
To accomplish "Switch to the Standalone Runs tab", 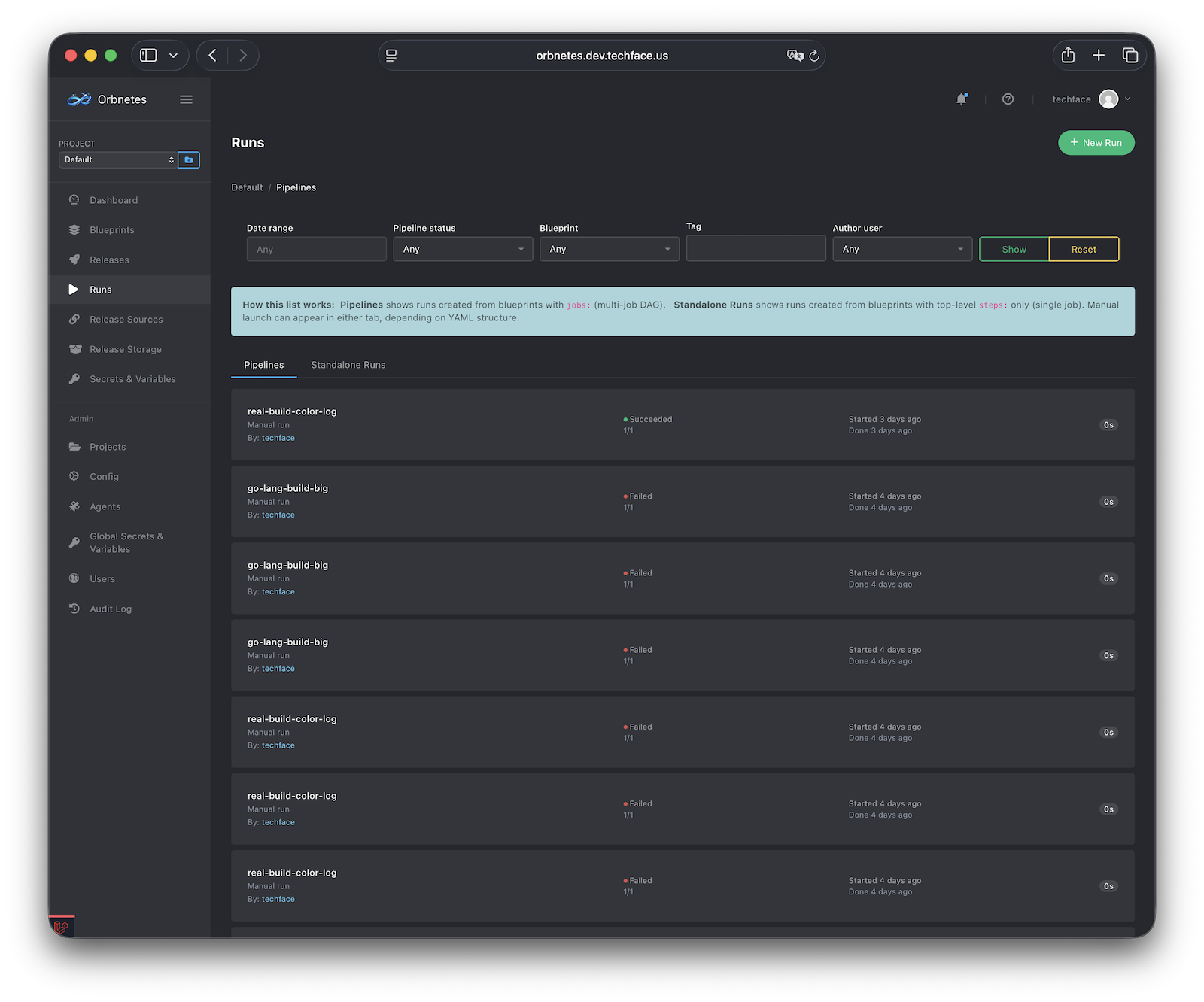I will [x=348, y=365].
